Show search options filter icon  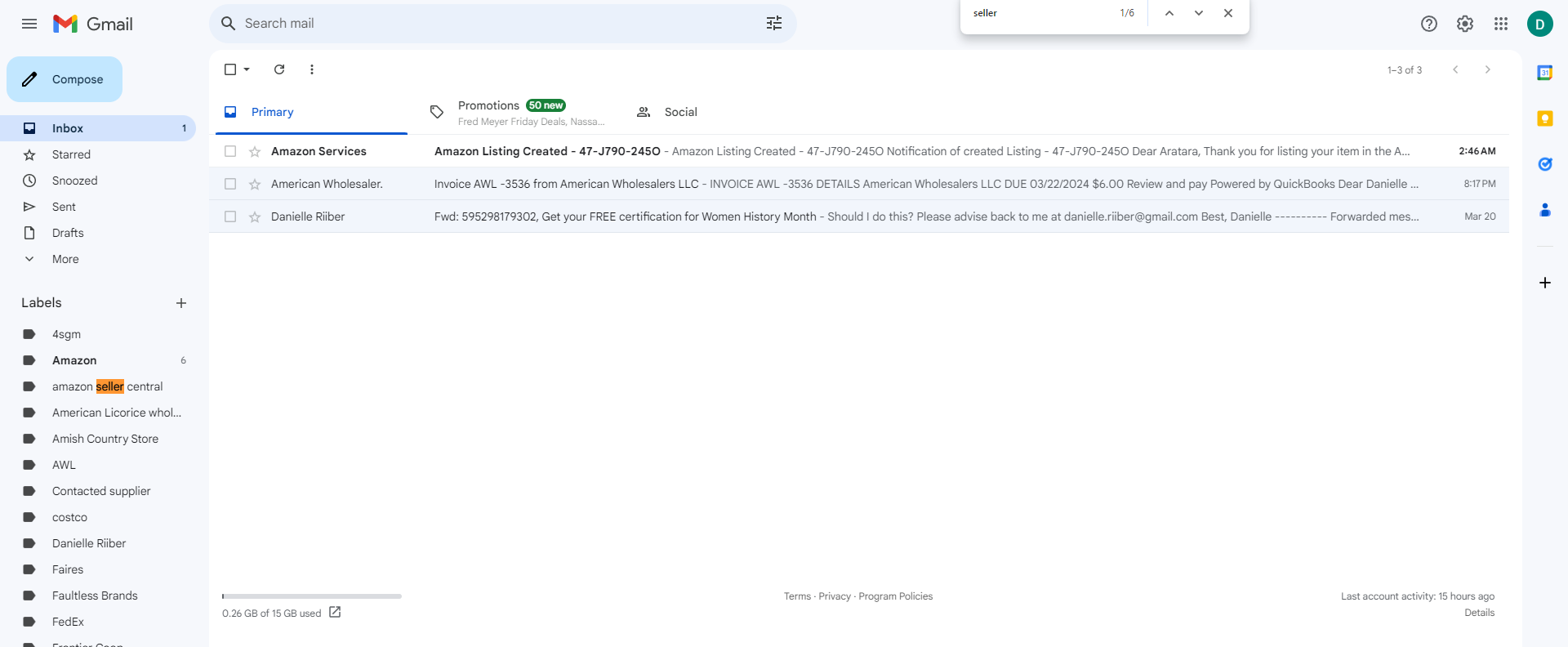click(x=774, y=24)
